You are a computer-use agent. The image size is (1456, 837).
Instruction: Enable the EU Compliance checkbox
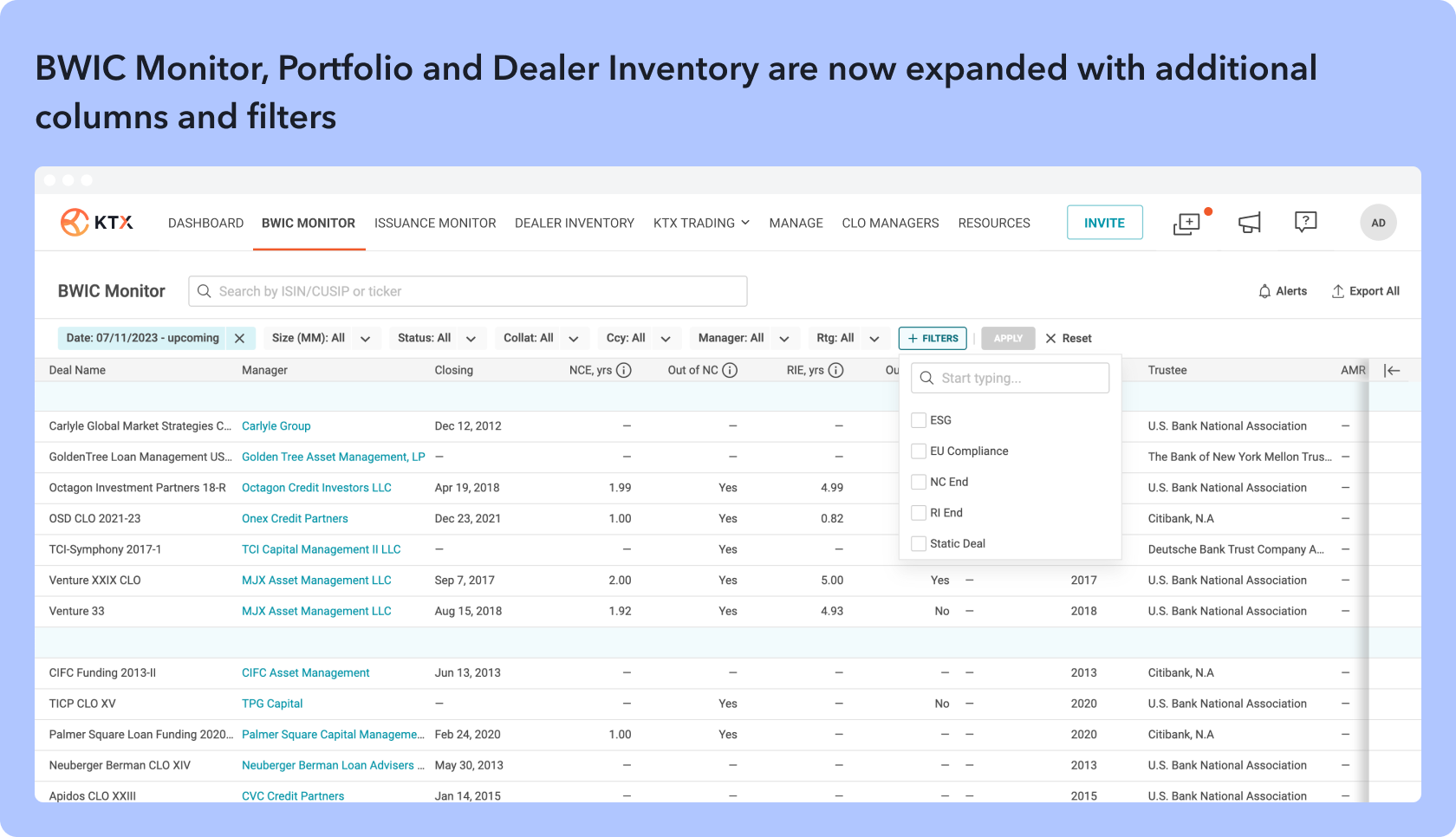pyautogui.click(x=919, y=451)
